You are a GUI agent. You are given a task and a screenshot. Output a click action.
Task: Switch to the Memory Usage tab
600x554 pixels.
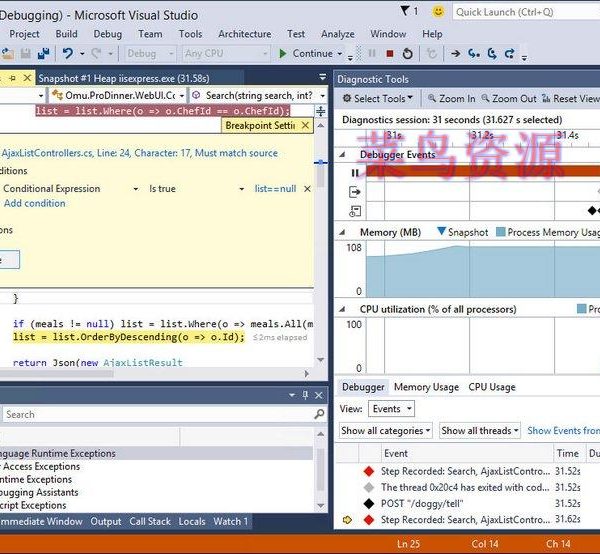[x=426, y=387]
